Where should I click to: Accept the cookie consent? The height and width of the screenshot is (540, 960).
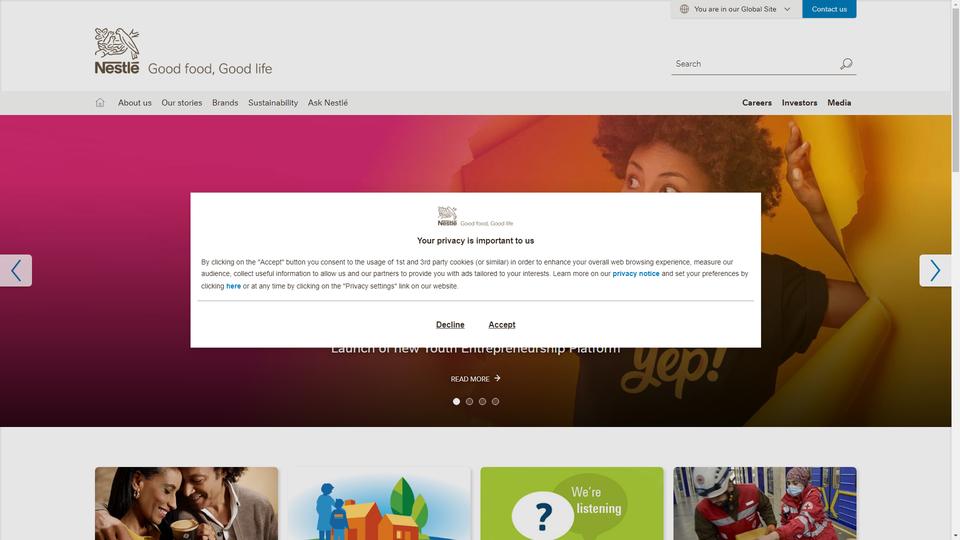(x=501, y=325)
